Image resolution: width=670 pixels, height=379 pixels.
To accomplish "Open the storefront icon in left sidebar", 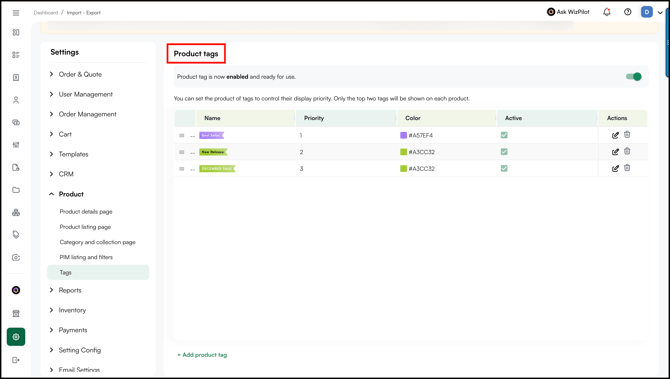I will coord(16,313).
